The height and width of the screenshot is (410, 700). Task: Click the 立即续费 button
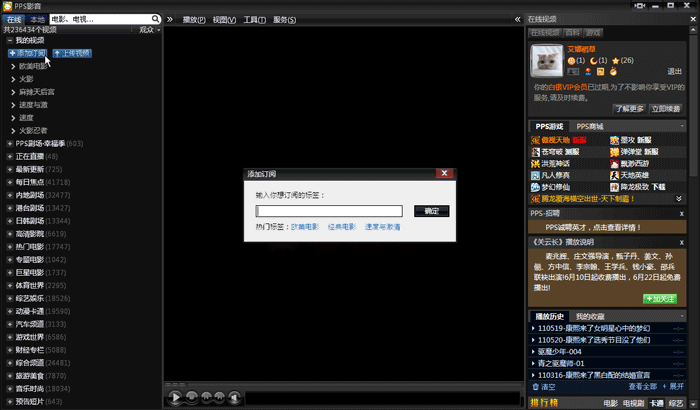[x=665, y=109]
